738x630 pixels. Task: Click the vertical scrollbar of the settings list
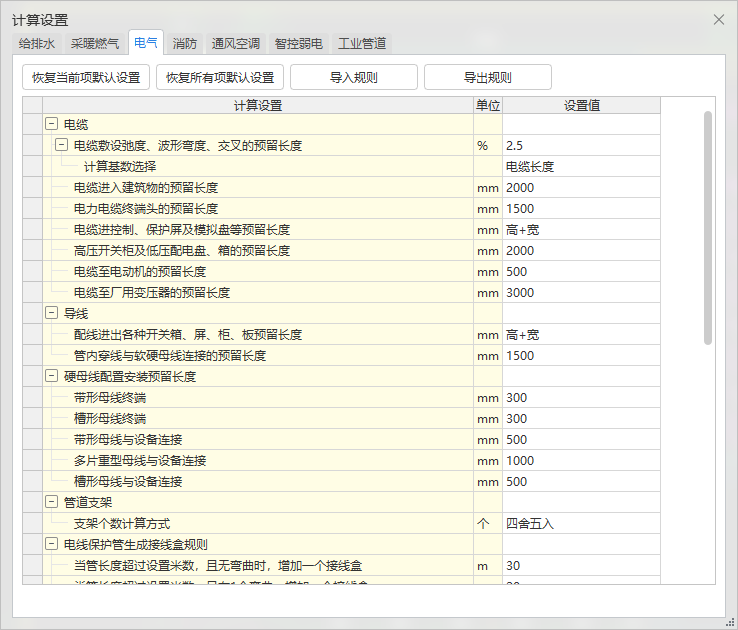[708, 228]
